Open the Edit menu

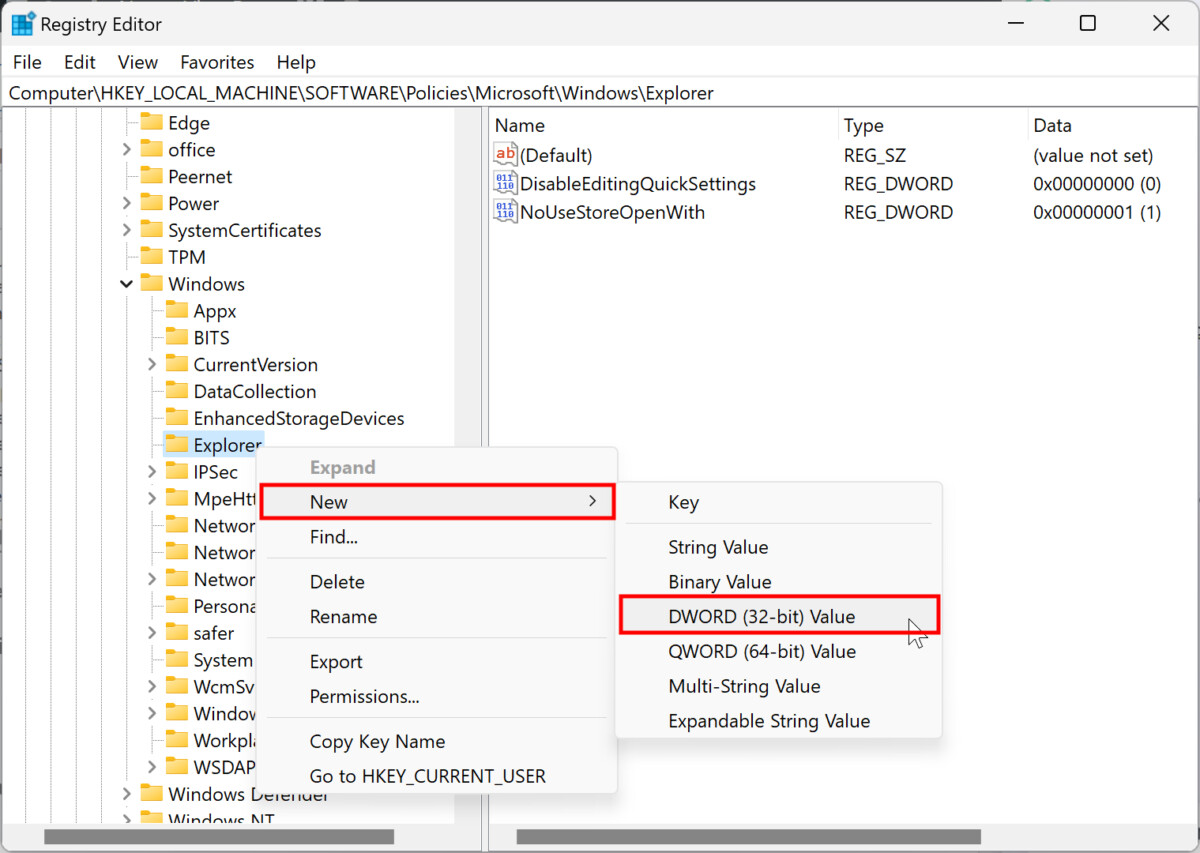coord(80,62)
